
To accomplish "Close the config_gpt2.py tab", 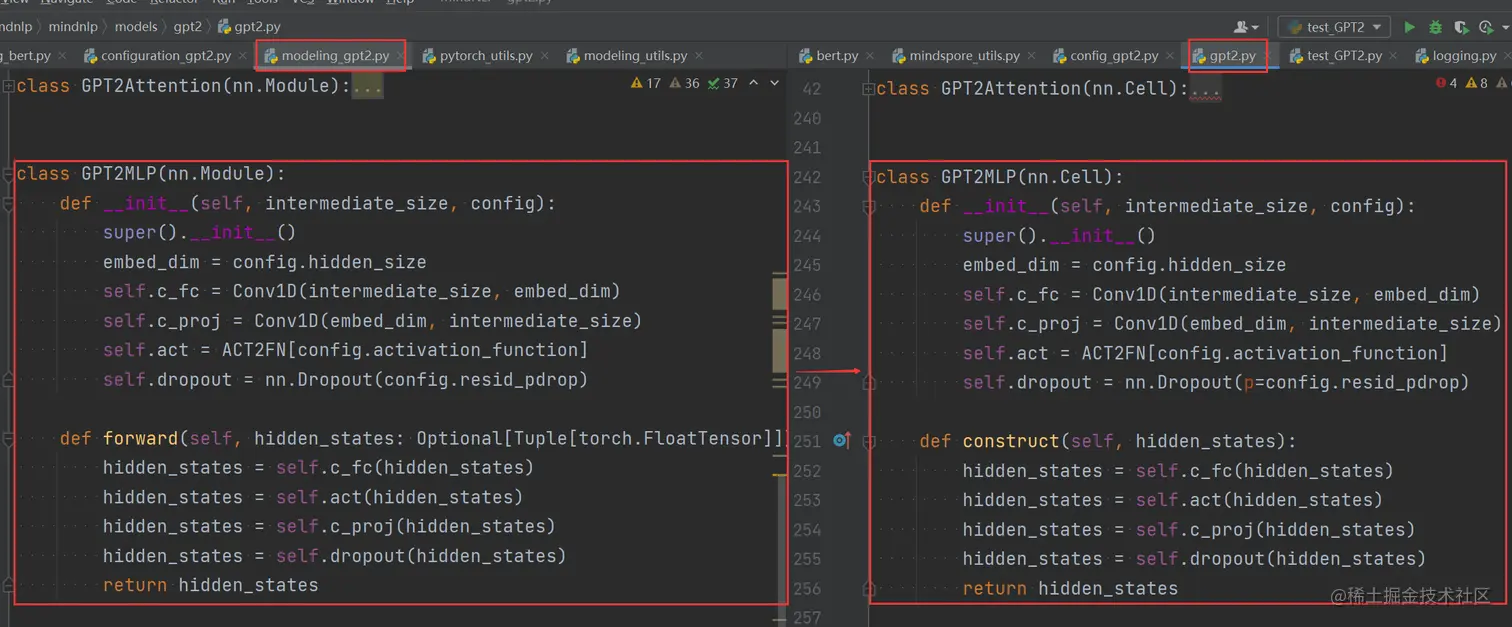I will point(1169,56).
